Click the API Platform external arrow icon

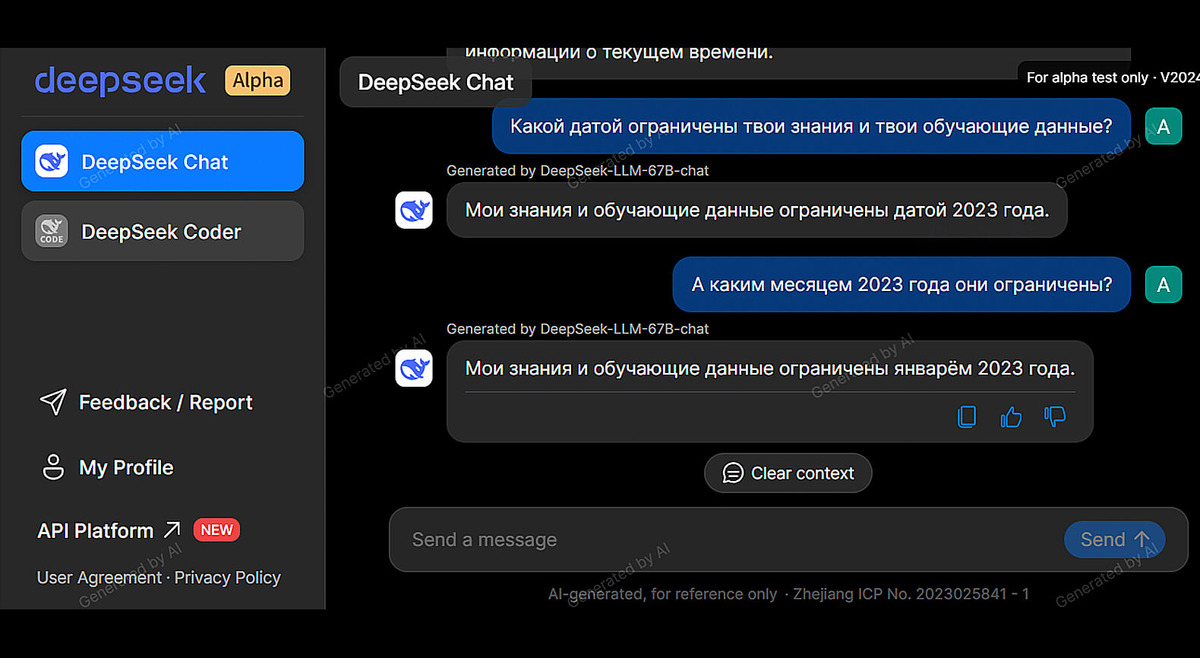point(171,530)
